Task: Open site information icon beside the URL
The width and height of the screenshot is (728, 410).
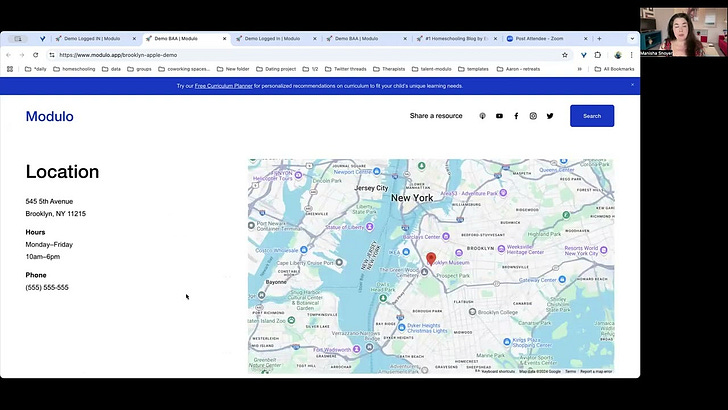Action: coord(52,55)
